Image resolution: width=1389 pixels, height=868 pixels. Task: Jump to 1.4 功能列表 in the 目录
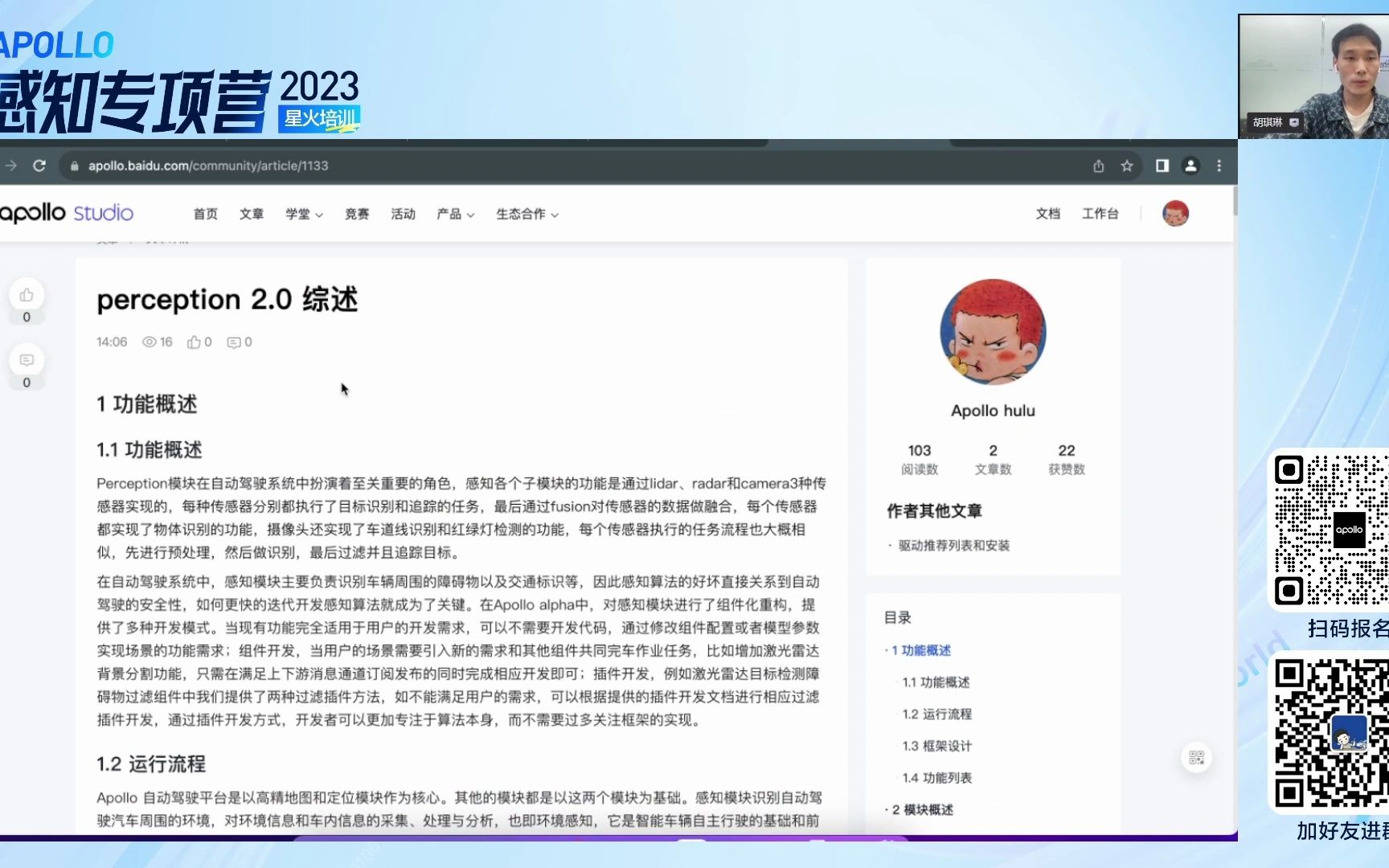point(936,778)
